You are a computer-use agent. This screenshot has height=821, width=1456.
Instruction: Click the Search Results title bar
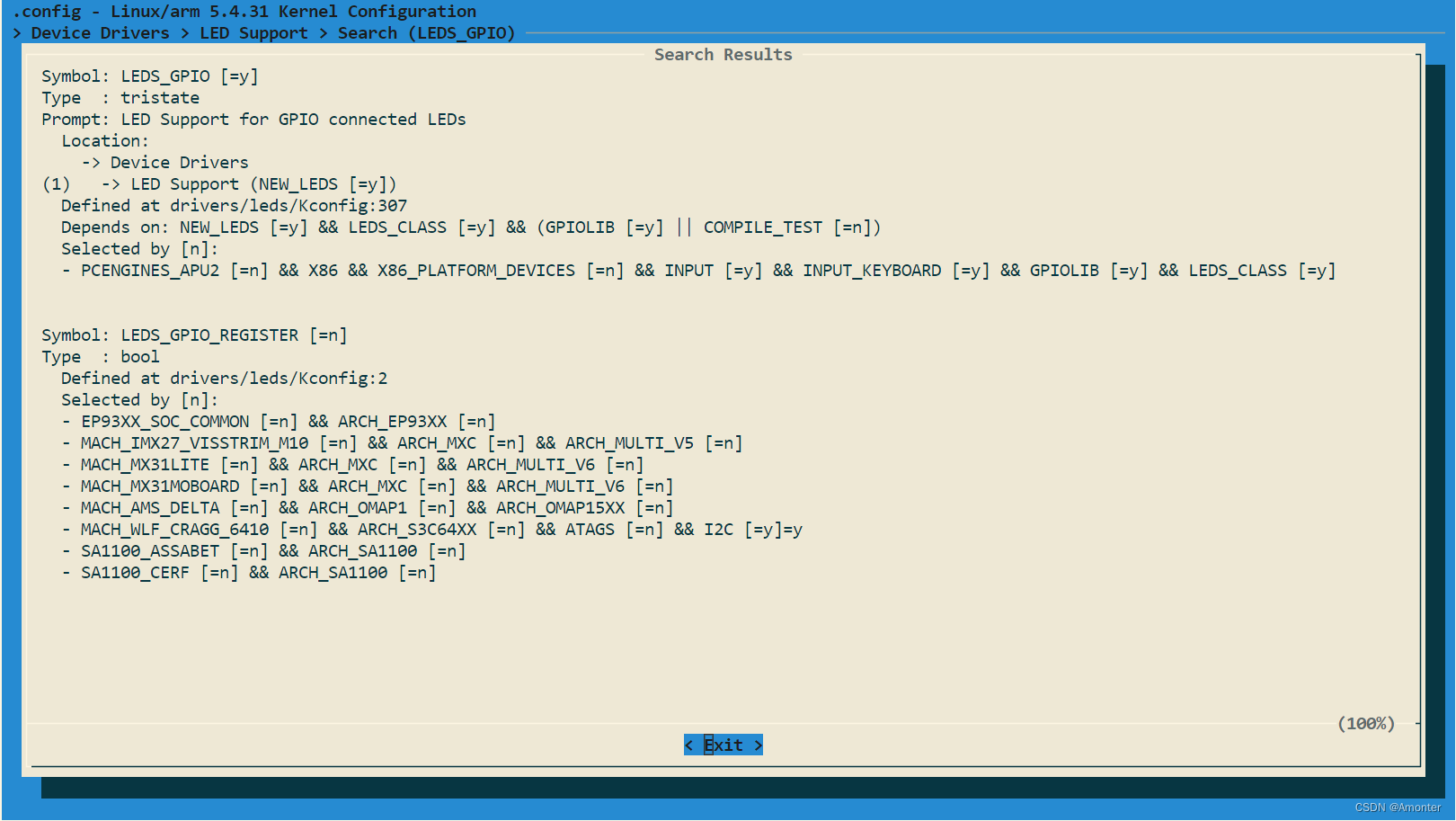pos(723,54)
